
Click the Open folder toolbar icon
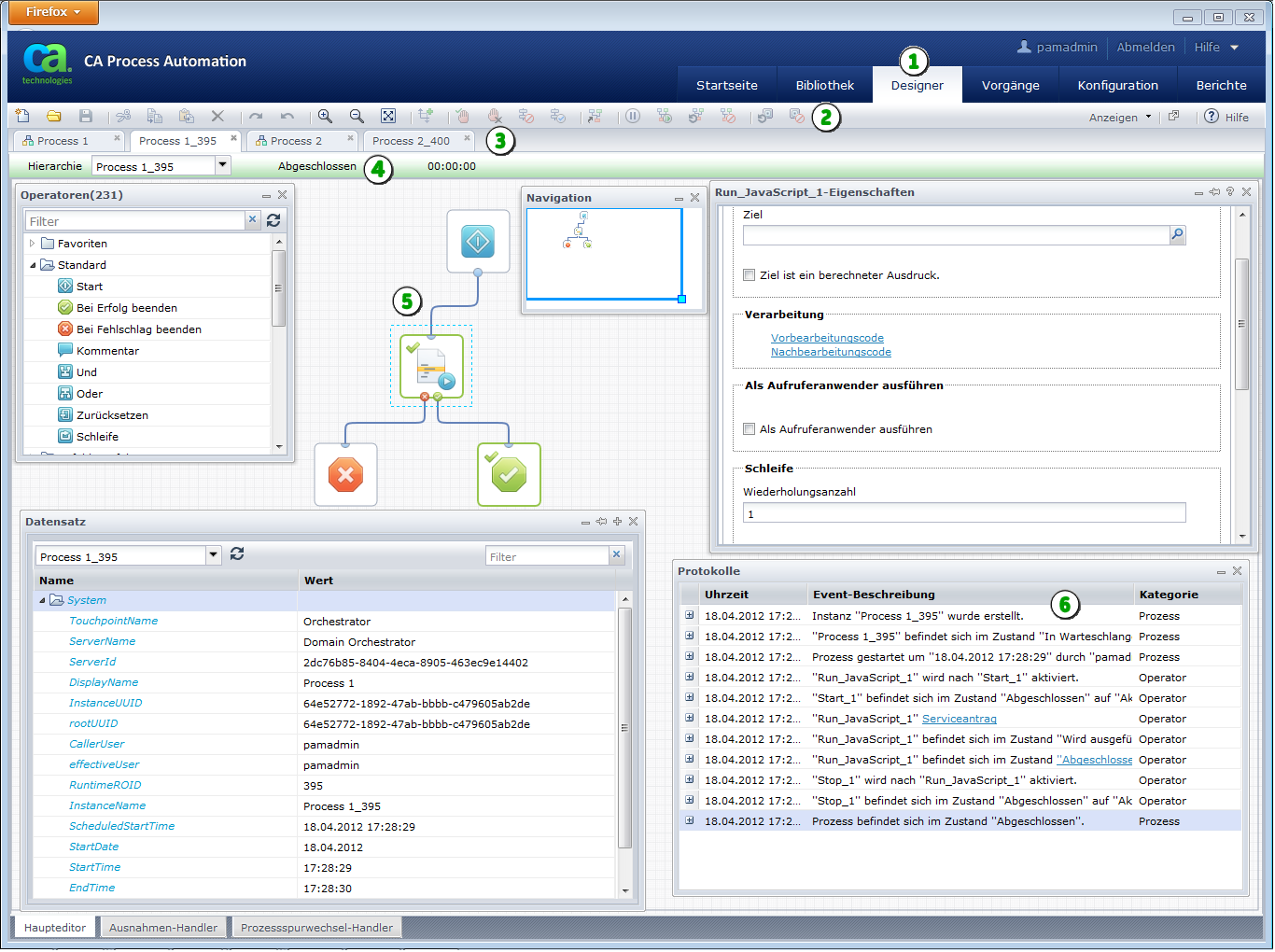click(x=54, y=117)
